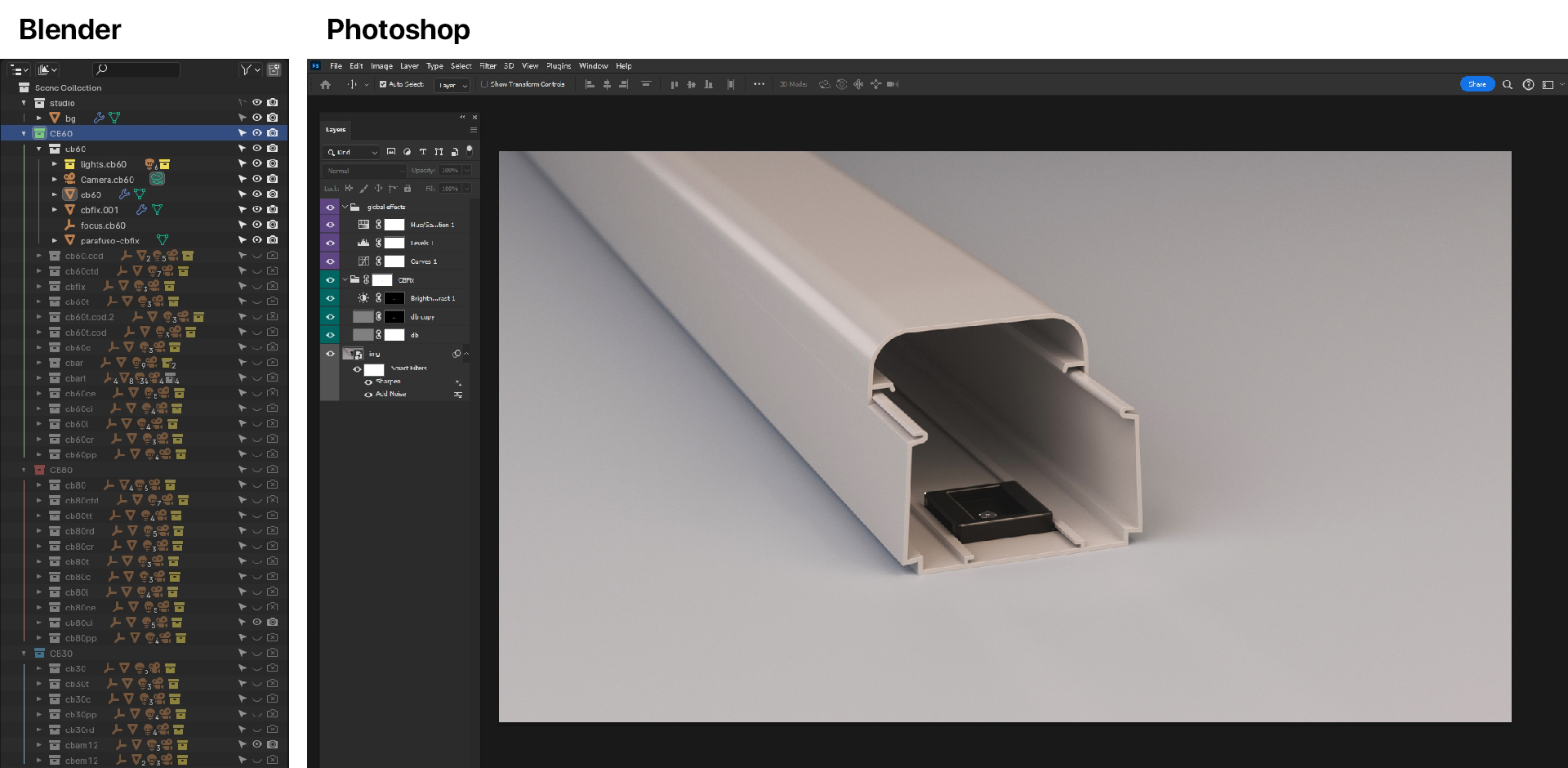Disable render camera for focus.cb60
Viewport: 1568px width, 768px height.
[273, 225]
